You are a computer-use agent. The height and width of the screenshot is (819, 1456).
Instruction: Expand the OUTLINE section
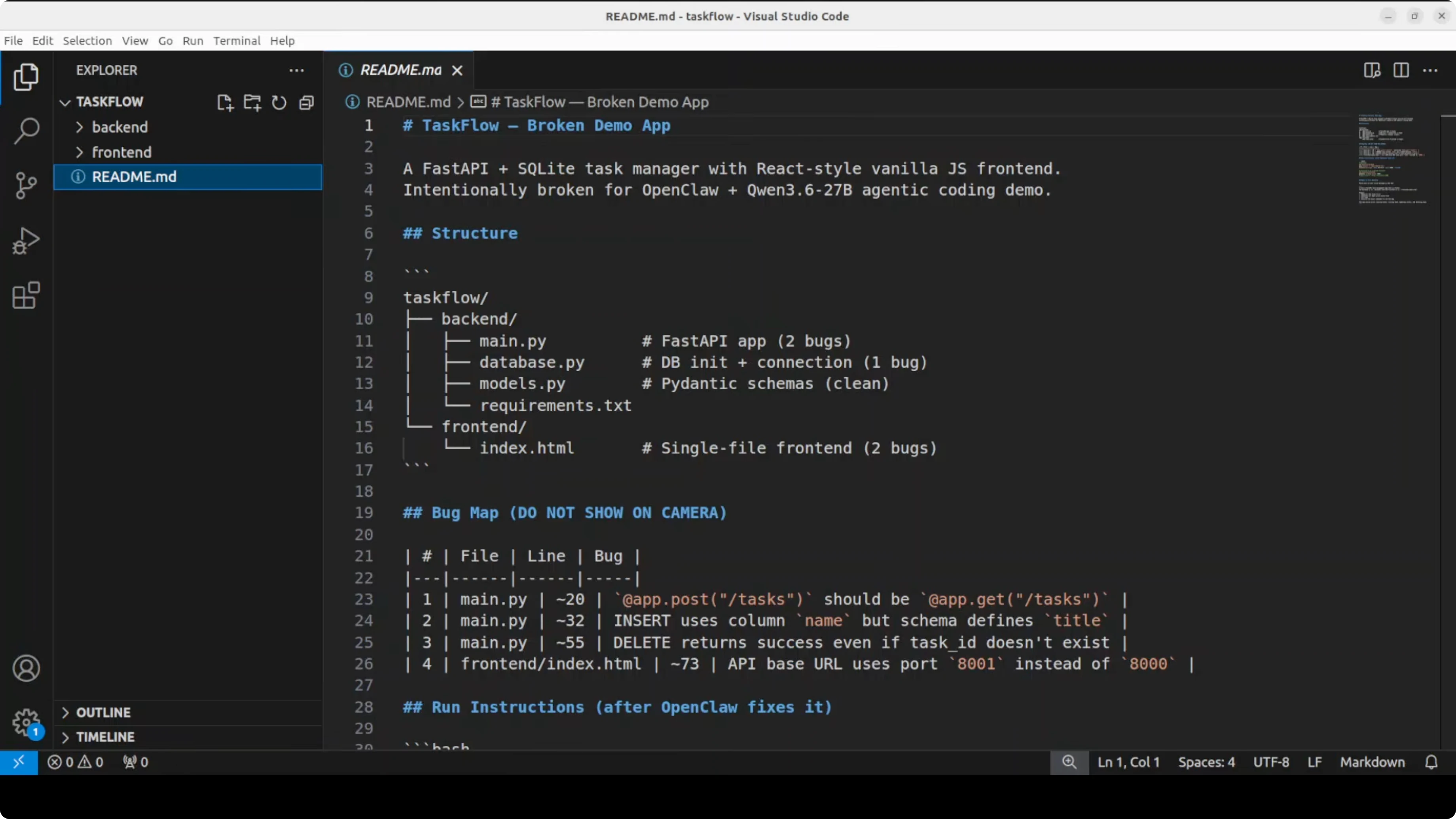tap(103, 712)
